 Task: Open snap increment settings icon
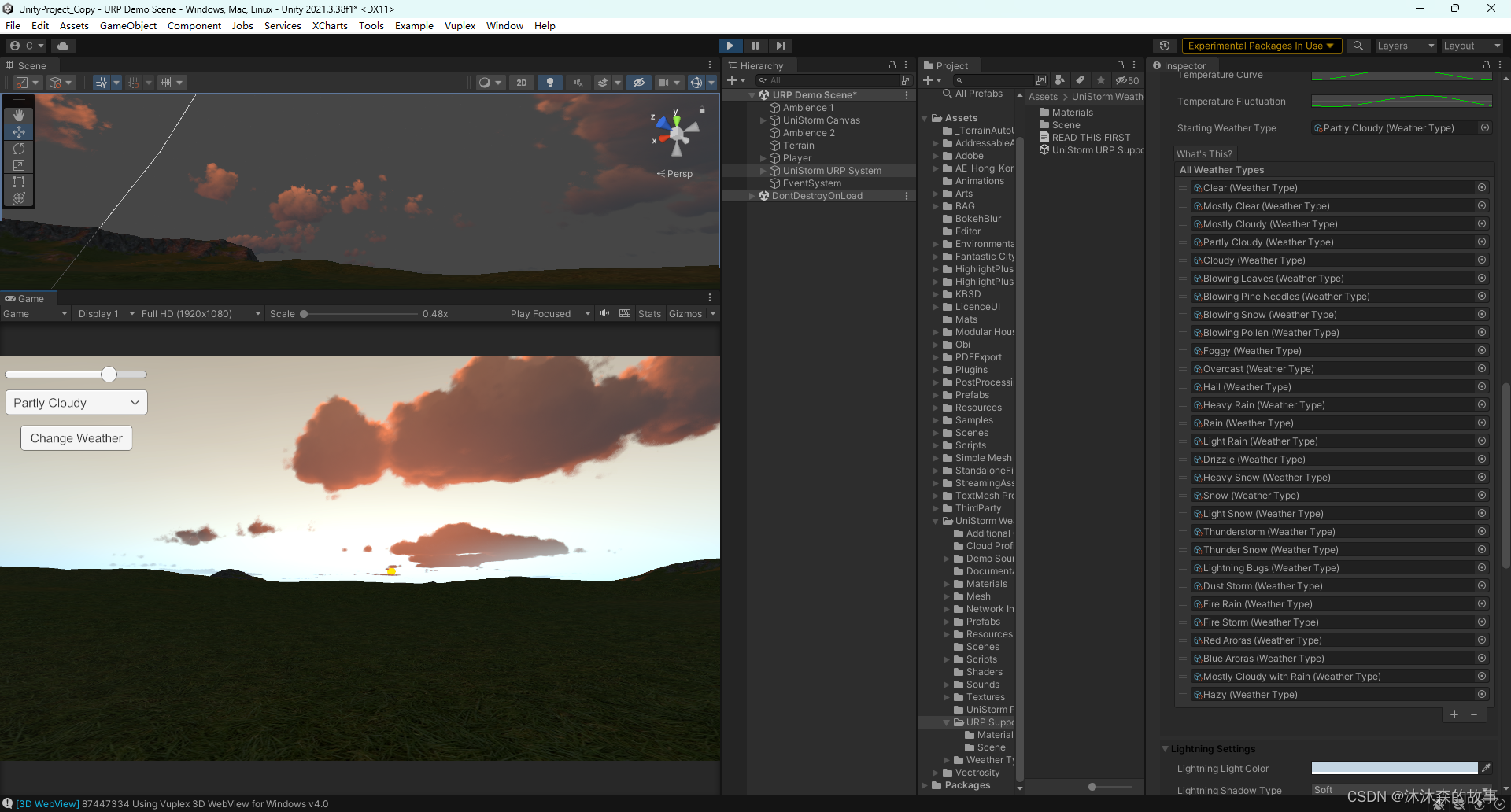pyautogui.click(x=171, y=83)
